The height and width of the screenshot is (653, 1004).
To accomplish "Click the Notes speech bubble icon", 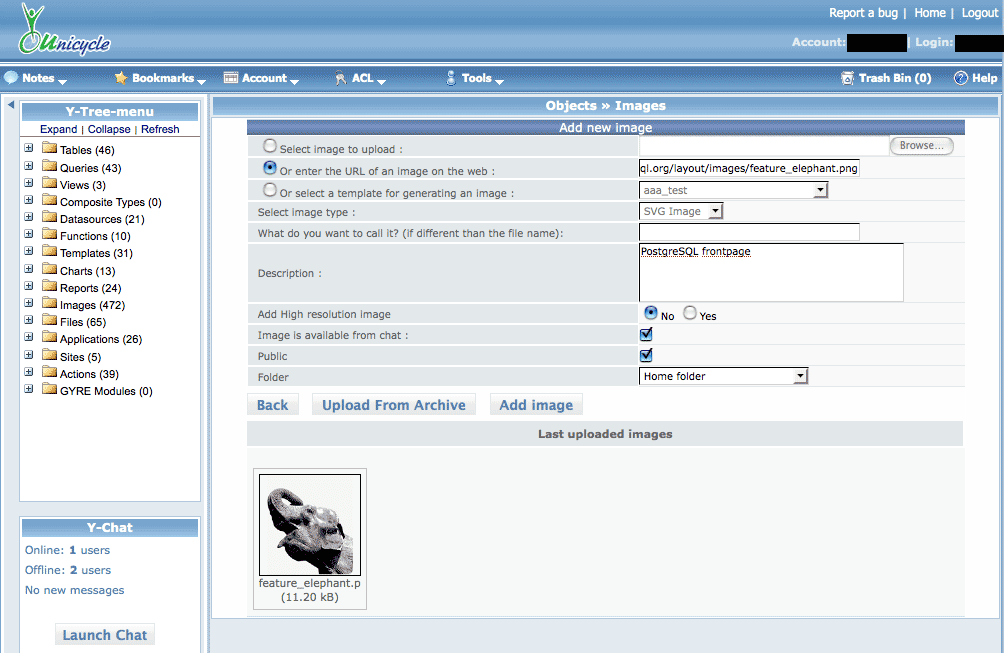I will tap(11, 78).
